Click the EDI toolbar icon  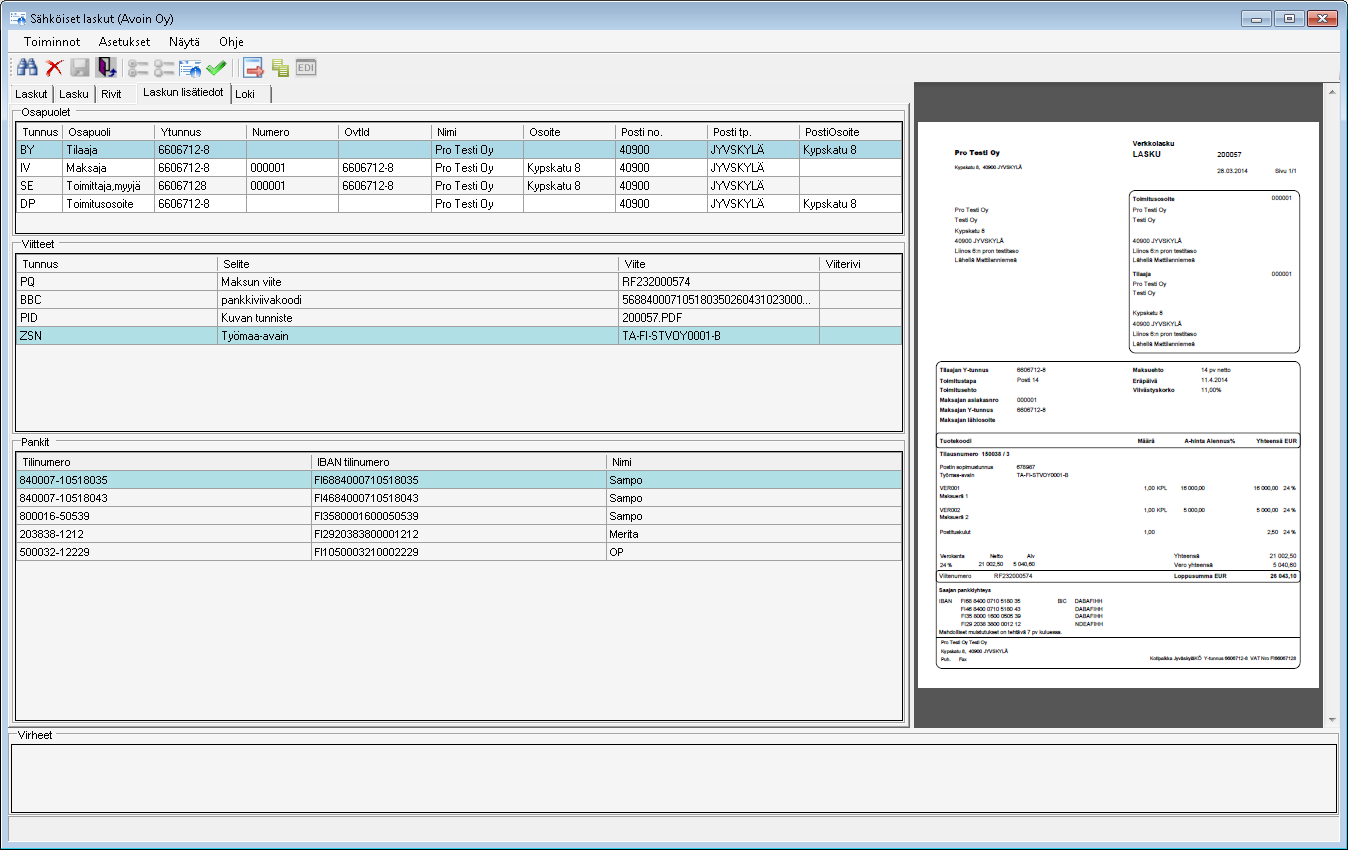point(306,68)
